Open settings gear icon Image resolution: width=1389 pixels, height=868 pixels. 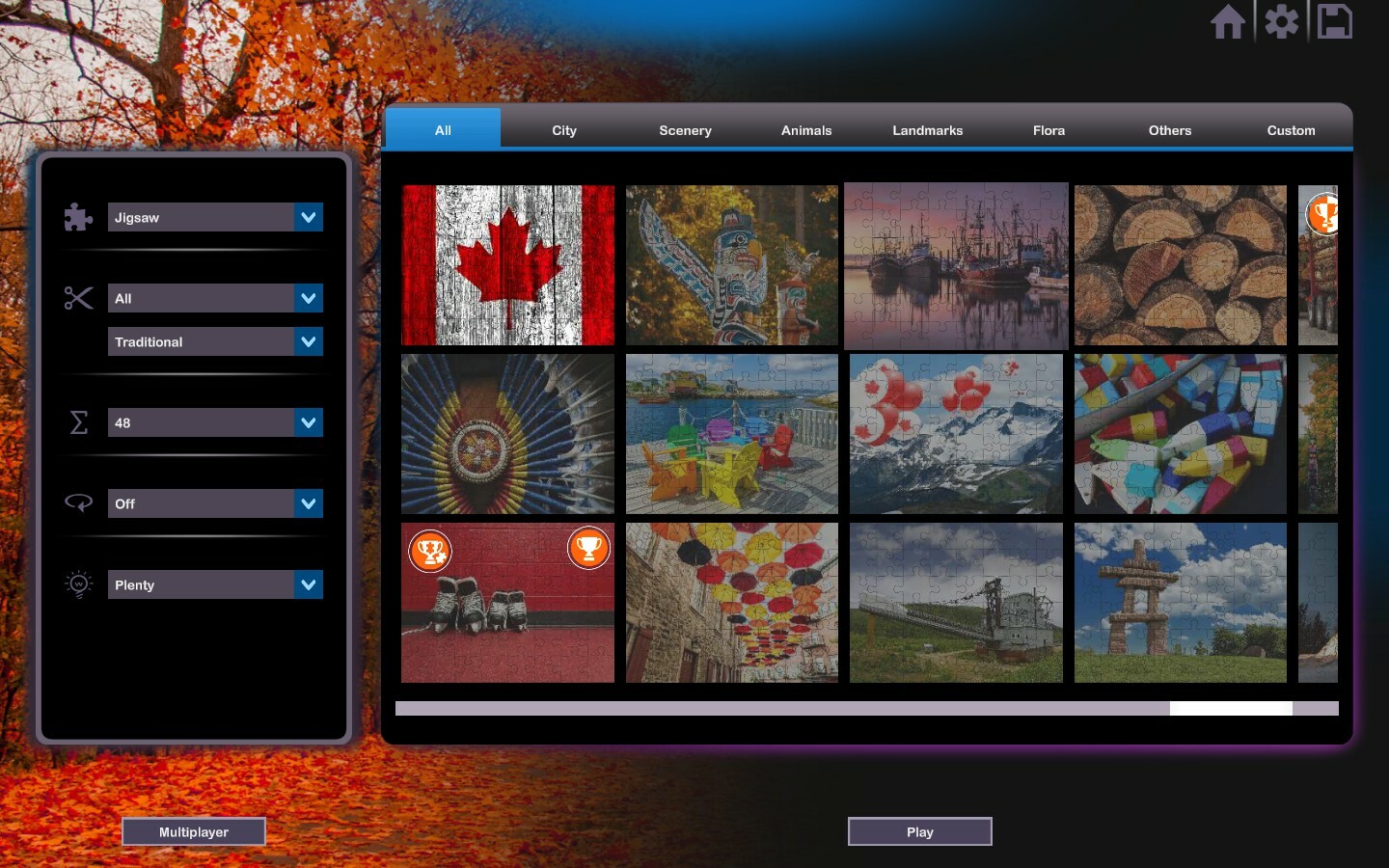coord(1282,21)
